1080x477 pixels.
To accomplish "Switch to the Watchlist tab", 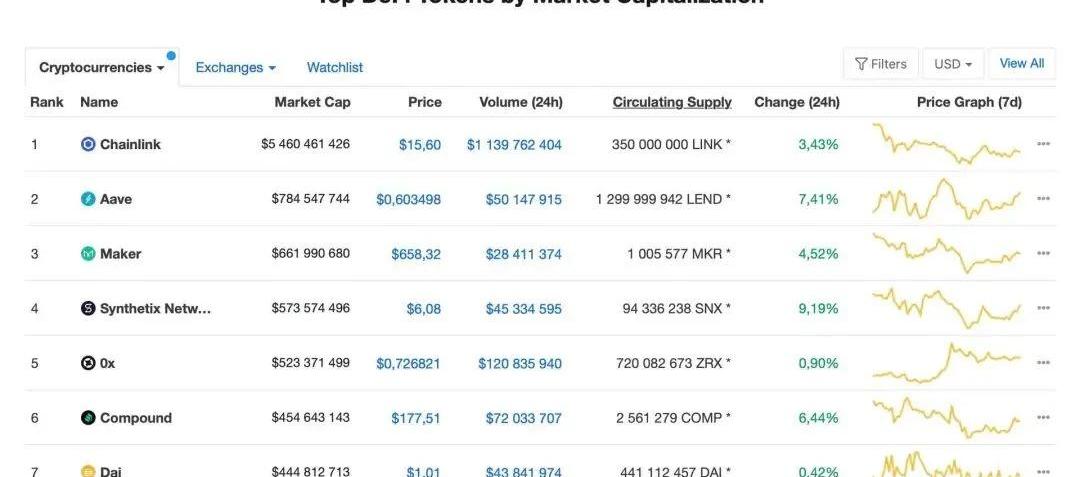I will pos(335,67).
